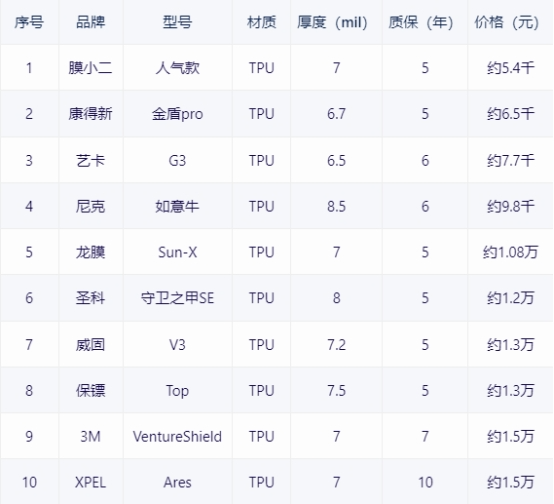Select the XPEL brand cell
The height and width of the screenshot is (504, 554).
pos(91,482)
